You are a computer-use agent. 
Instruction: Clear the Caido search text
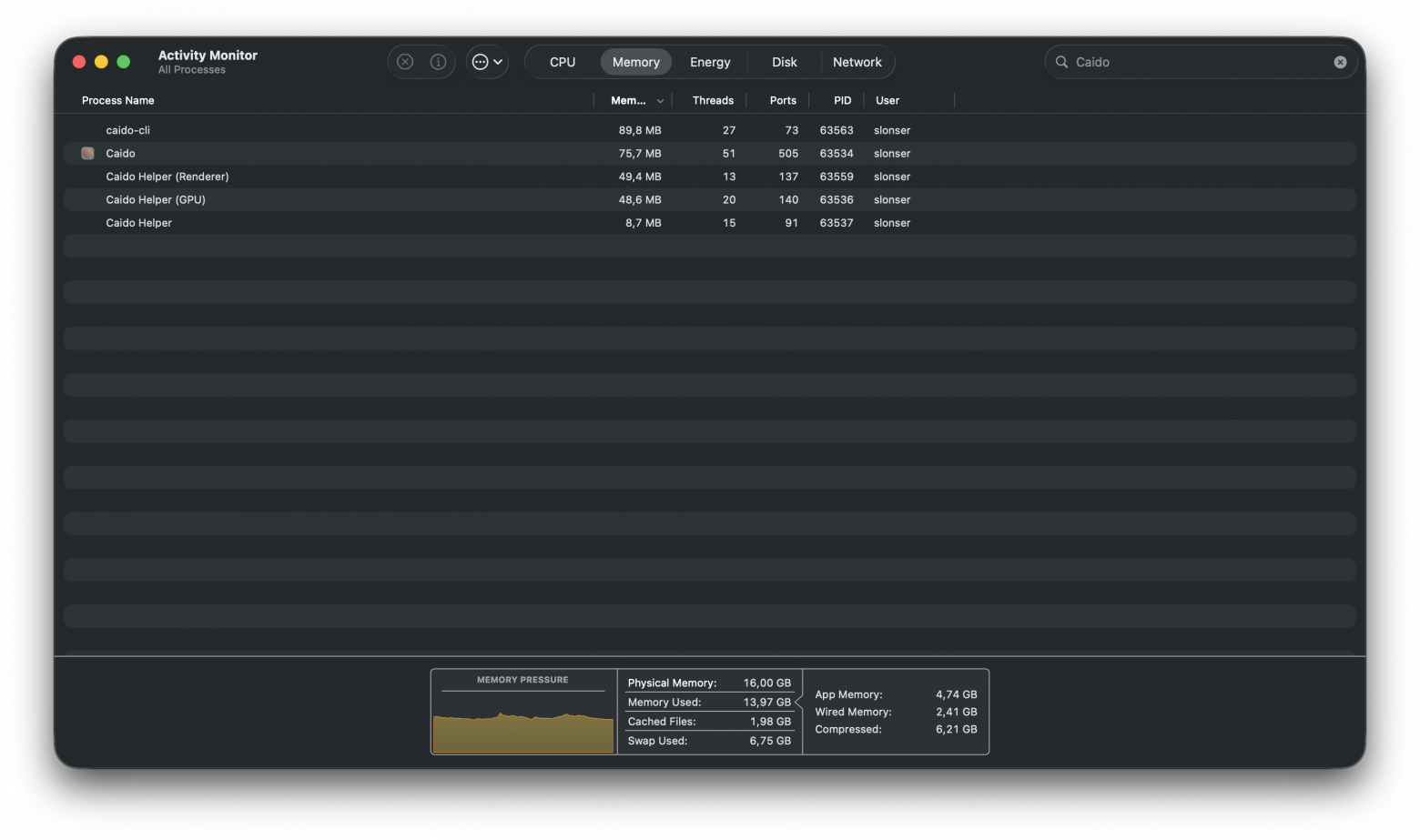(x=1340, y=62)
